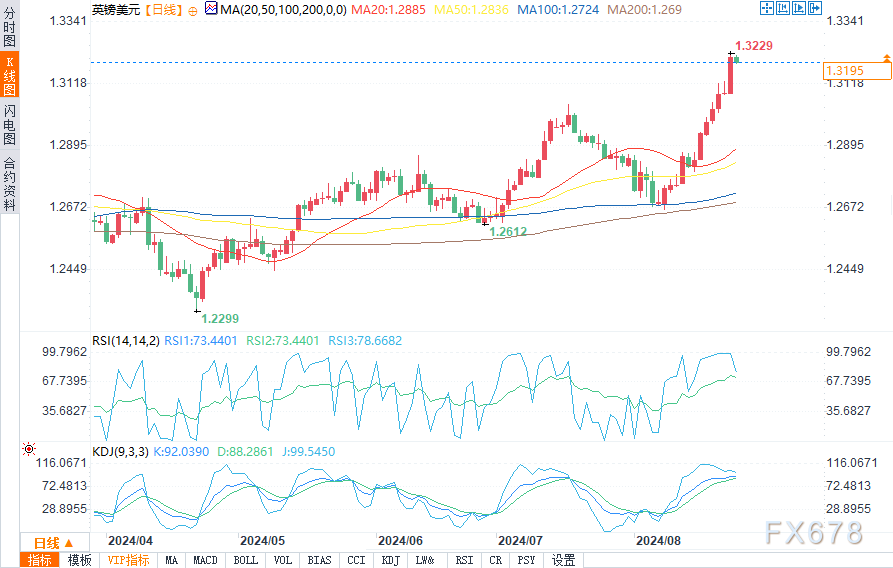Select the 指标 bottom tab
This screenshot has width=893, height=568.
[x=40, y=560]
